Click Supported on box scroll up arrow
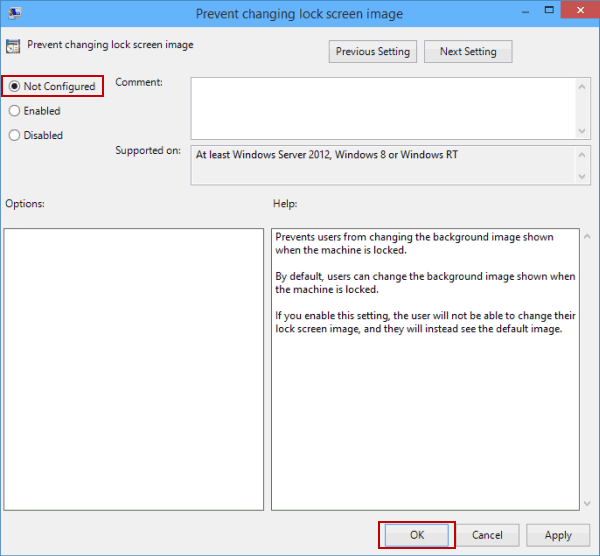 click(x=582, y=155)
